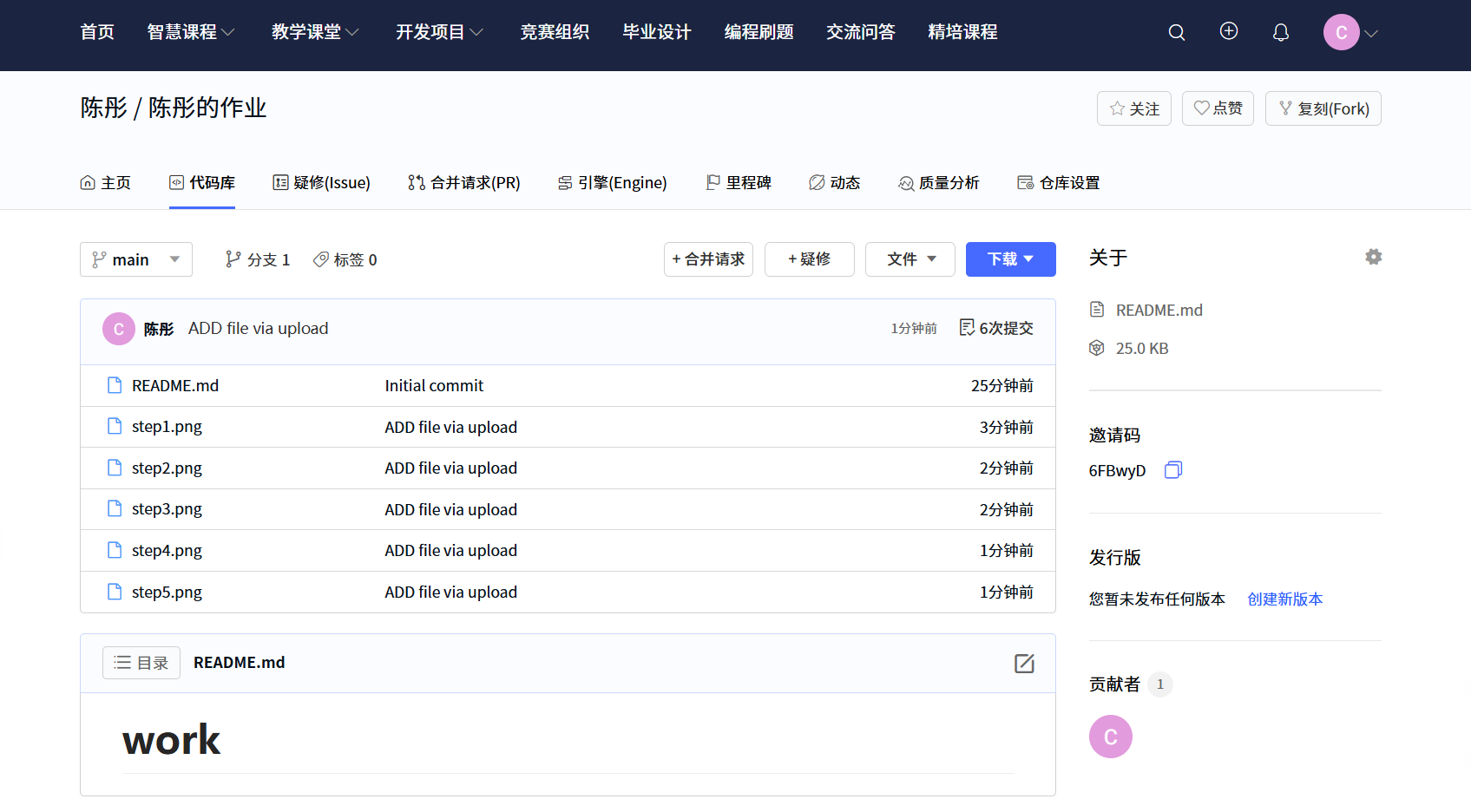This screenshot has width=1471, height=812.
Task: Open notifications bell icon
Action: (x=1280, y=33)
